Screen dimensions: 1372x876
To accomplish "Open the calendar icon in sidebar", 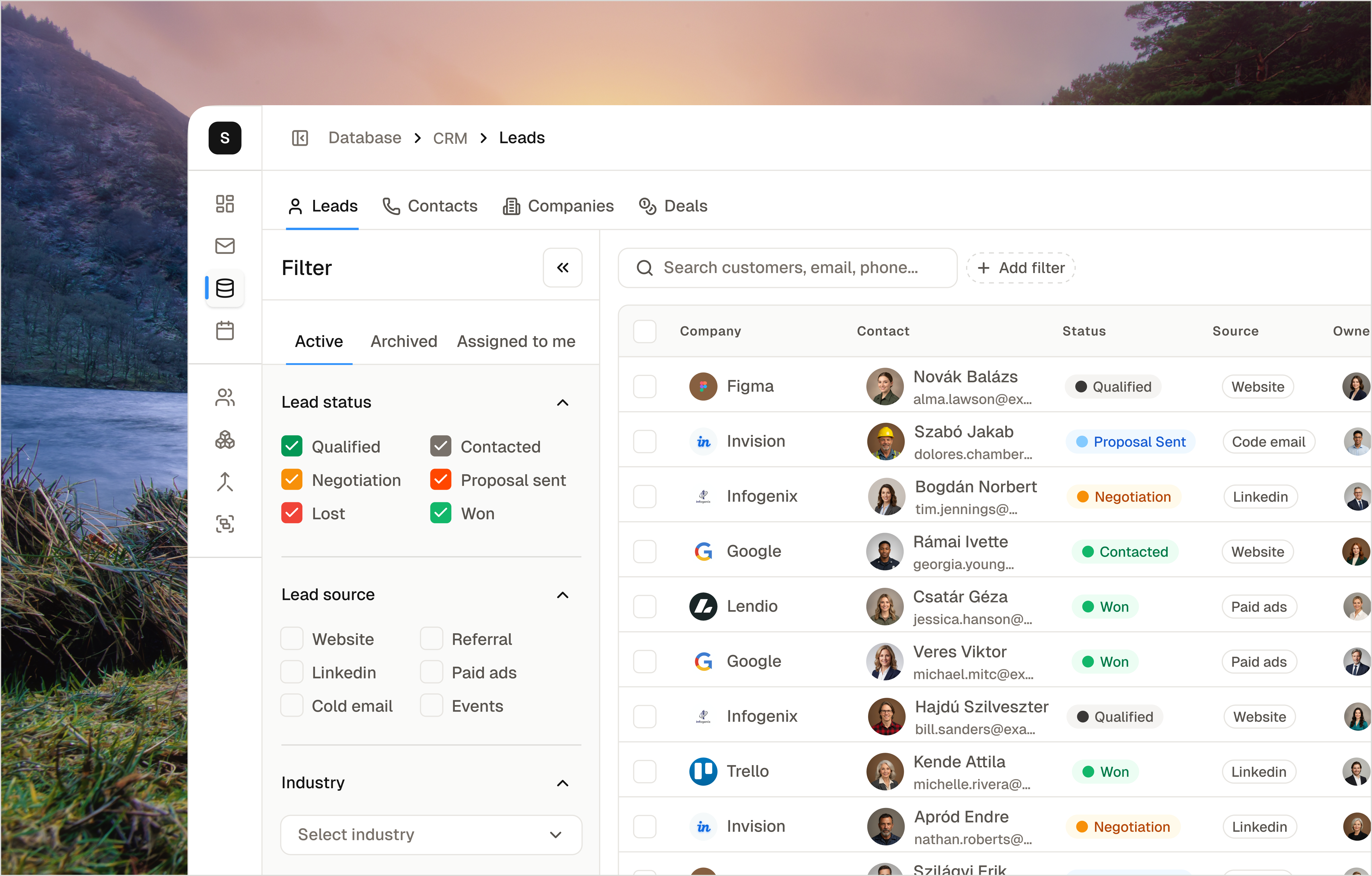I will tap(224, 331).
